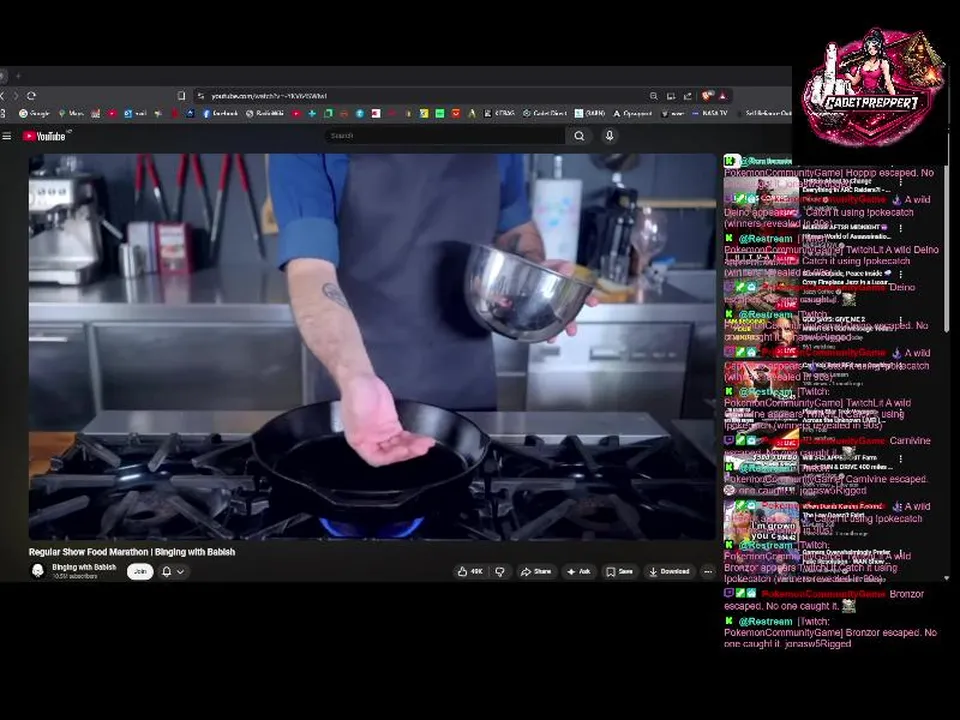This screenshot has width=960, height=720.
Task: Click the youtube.com address bar URL
Action: (x=269, y=96)
